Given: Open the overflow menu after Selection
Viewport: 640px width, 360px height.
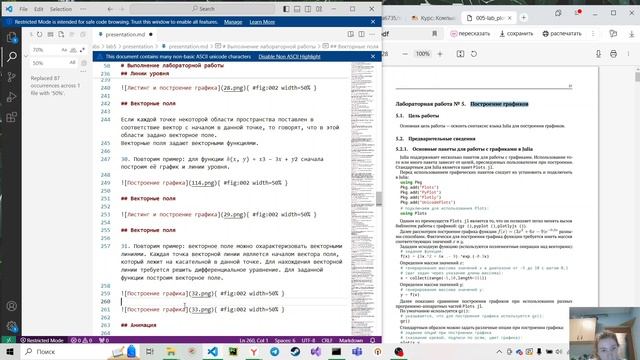Looking at the screenshot, I should (83, 9).
